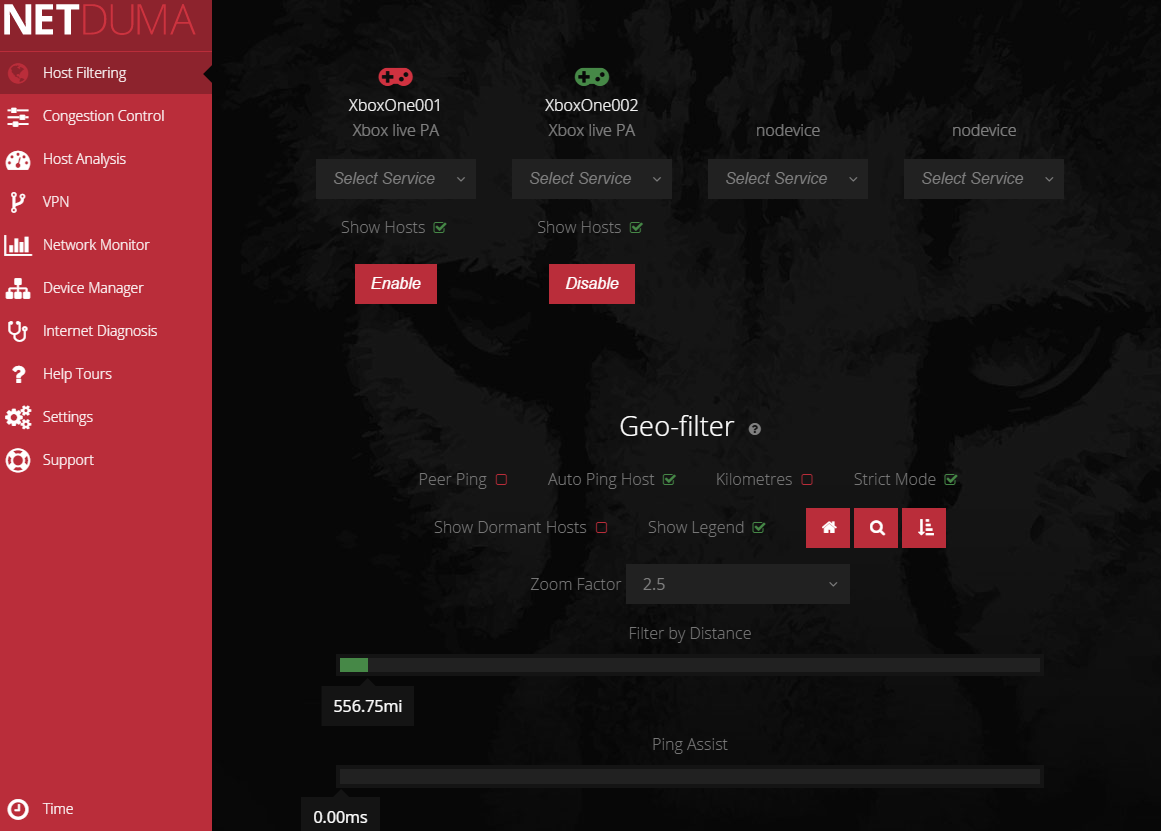
Task: Click the Host Filtering globe icon
Action: coord(18,73)
